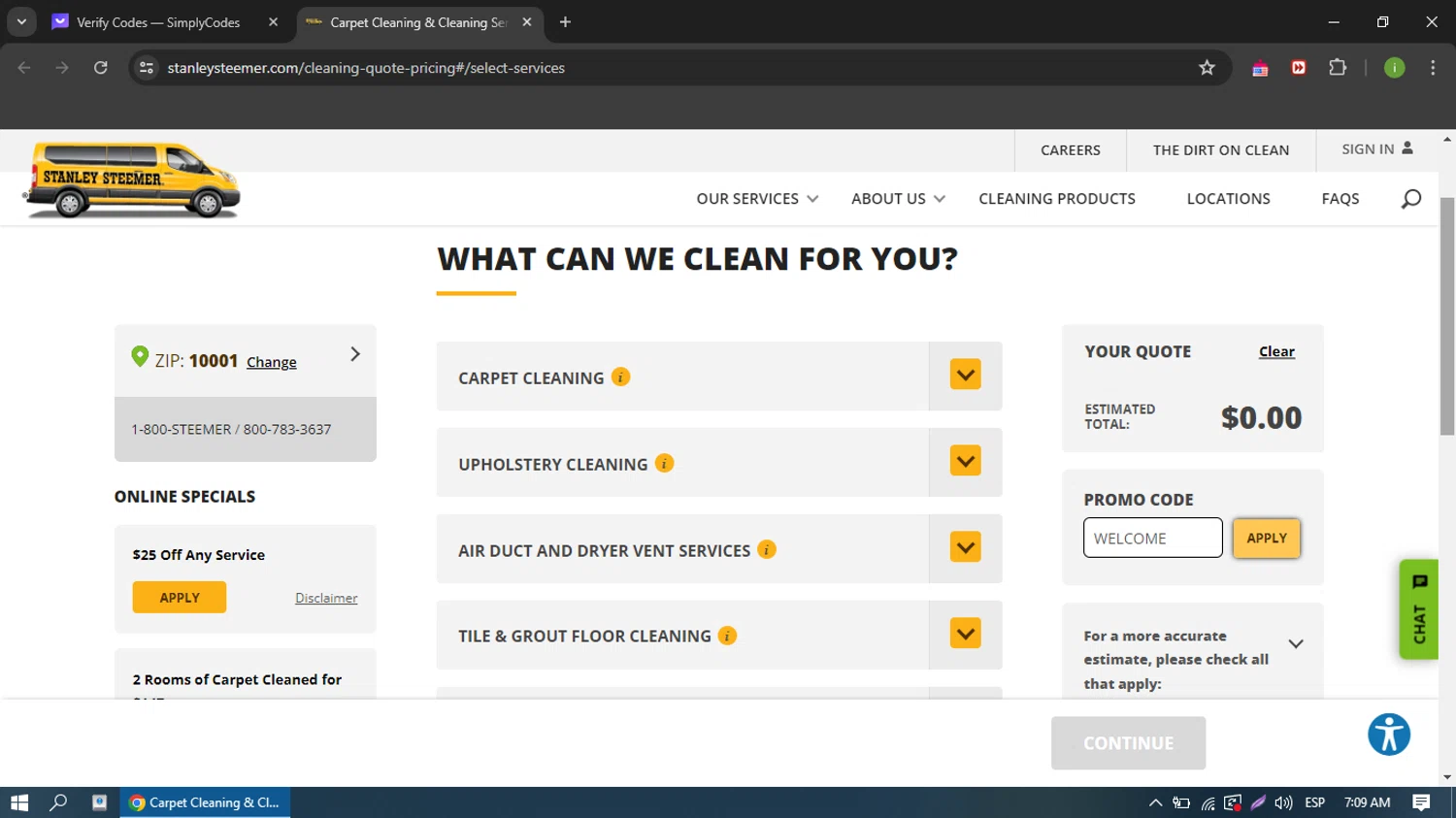The image size is (1456, 818).
Task: Click the Upholstery Cleaning info icon
Action: 664,464
